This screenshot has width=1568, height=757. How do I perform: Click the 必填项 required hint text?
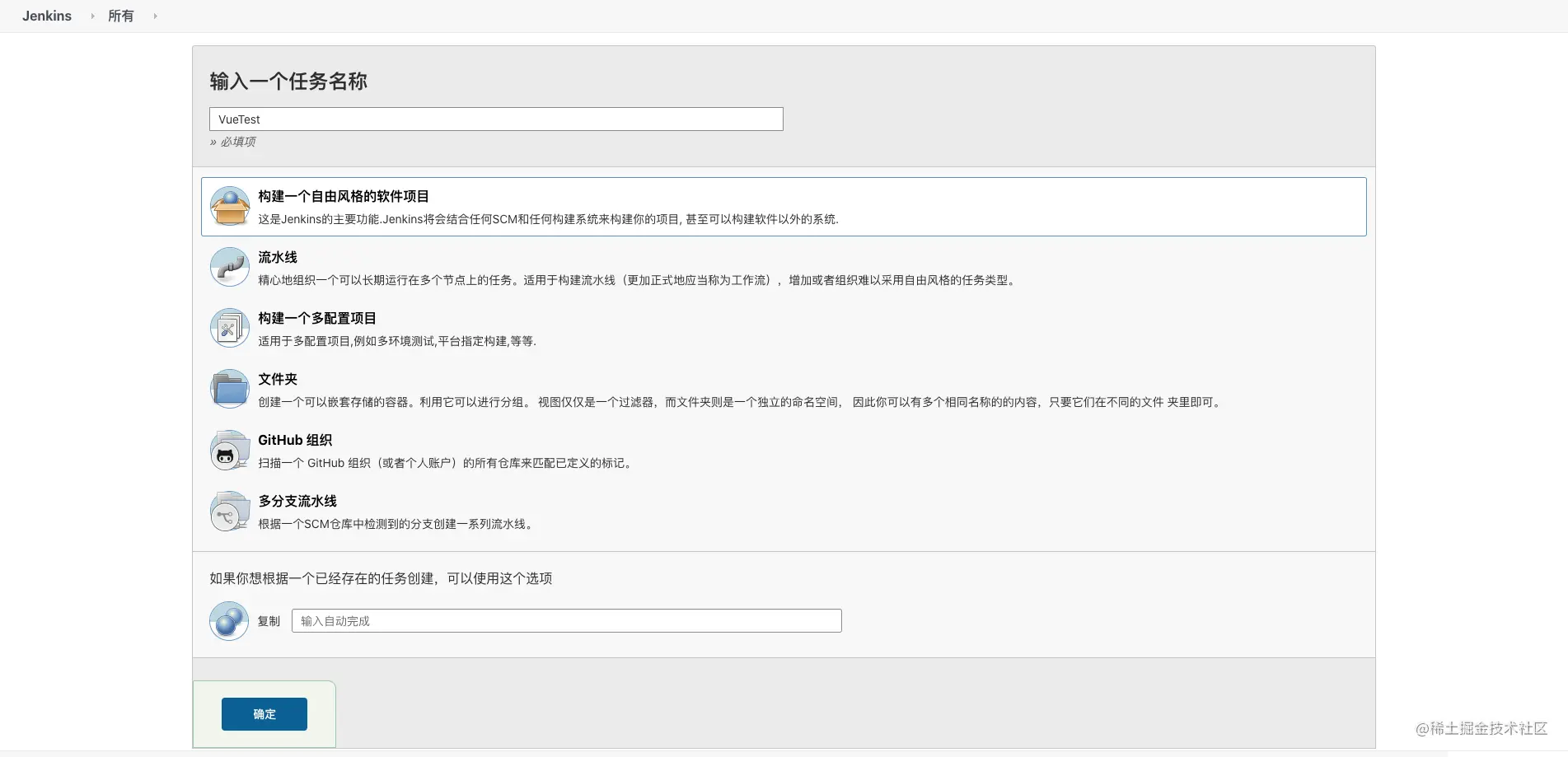click(238, 142)
